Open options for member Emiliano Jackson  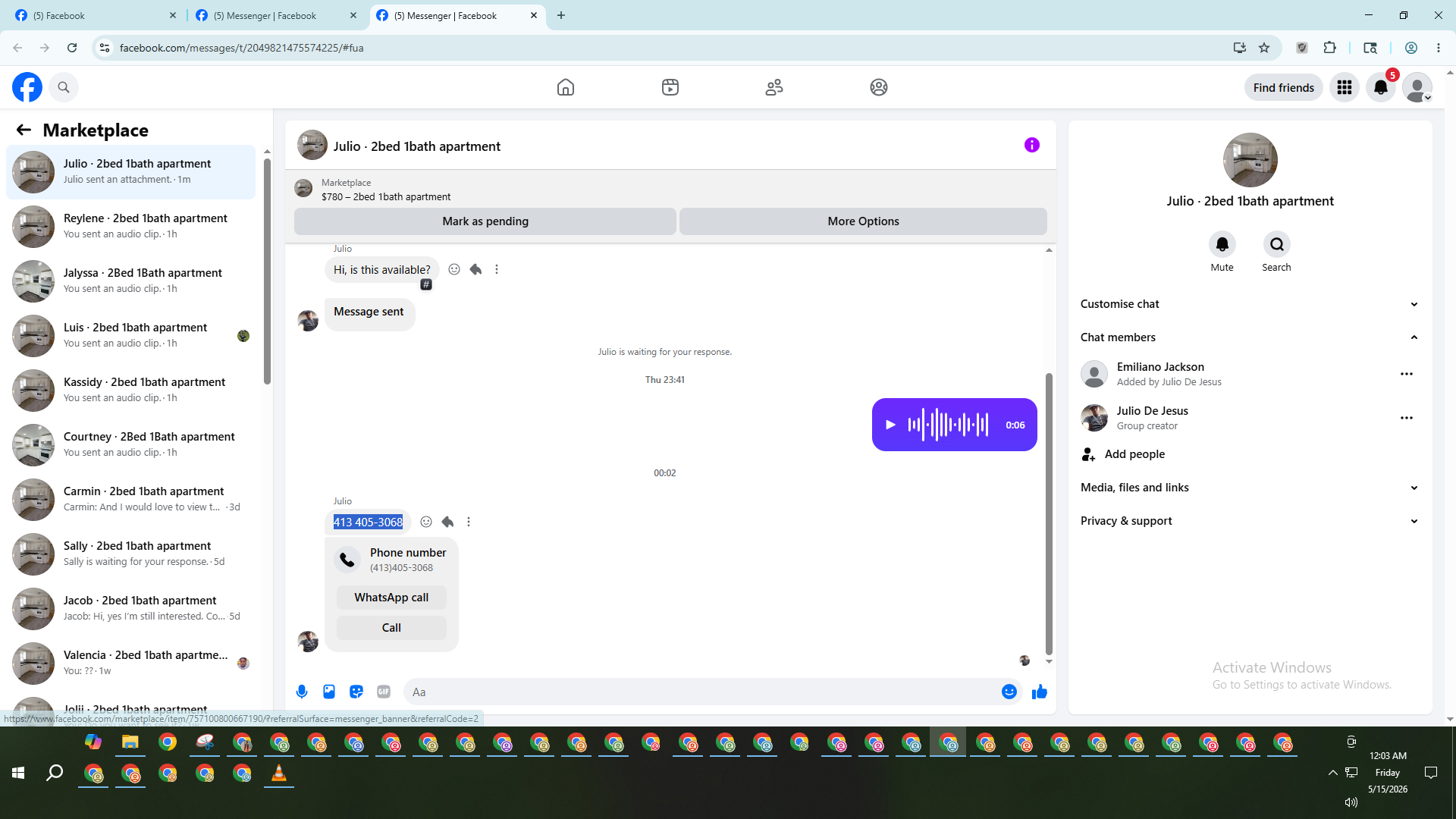[1407, 374]
